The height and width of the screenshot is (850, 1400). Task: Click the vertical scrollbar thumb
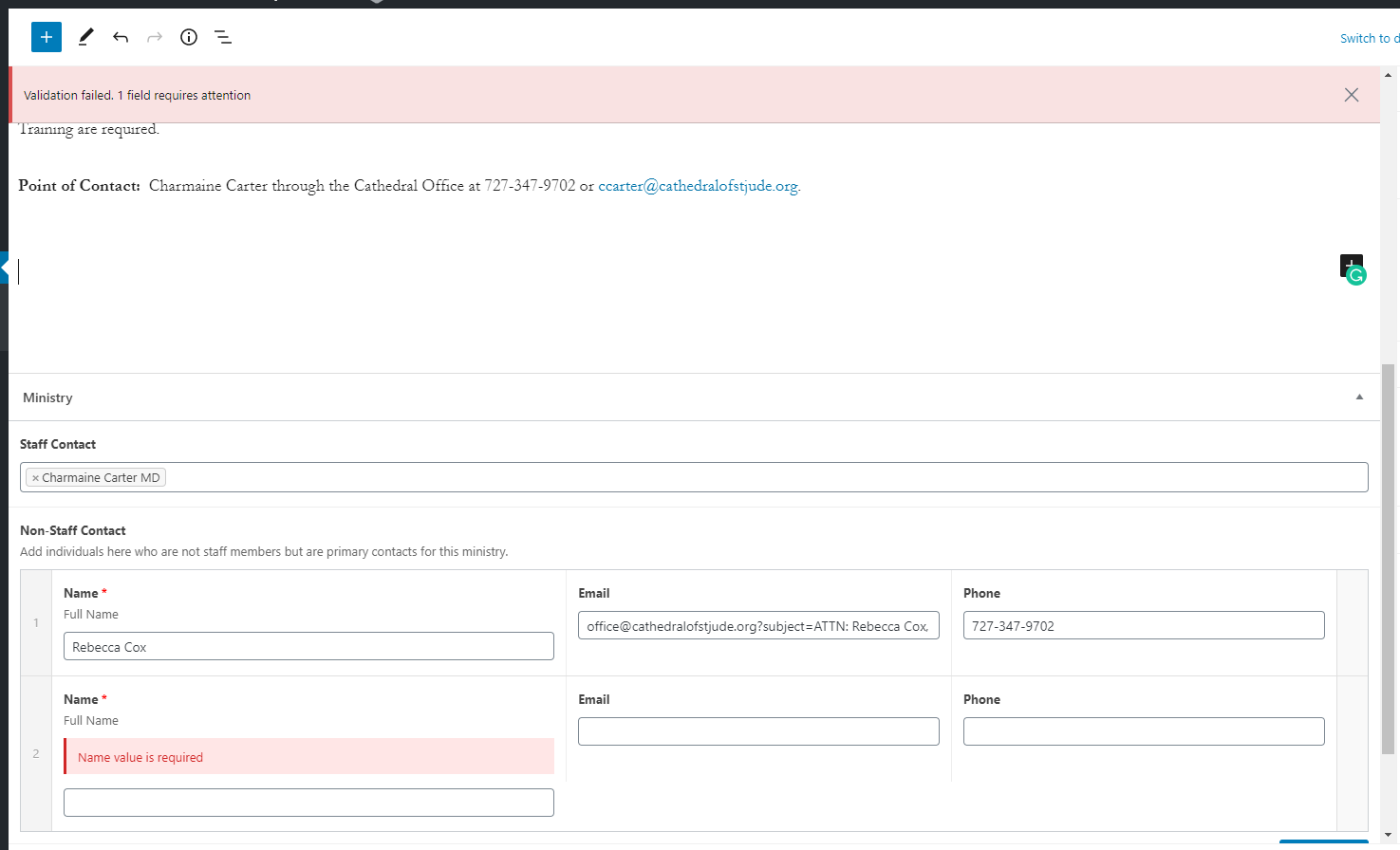coord(1388,560)
